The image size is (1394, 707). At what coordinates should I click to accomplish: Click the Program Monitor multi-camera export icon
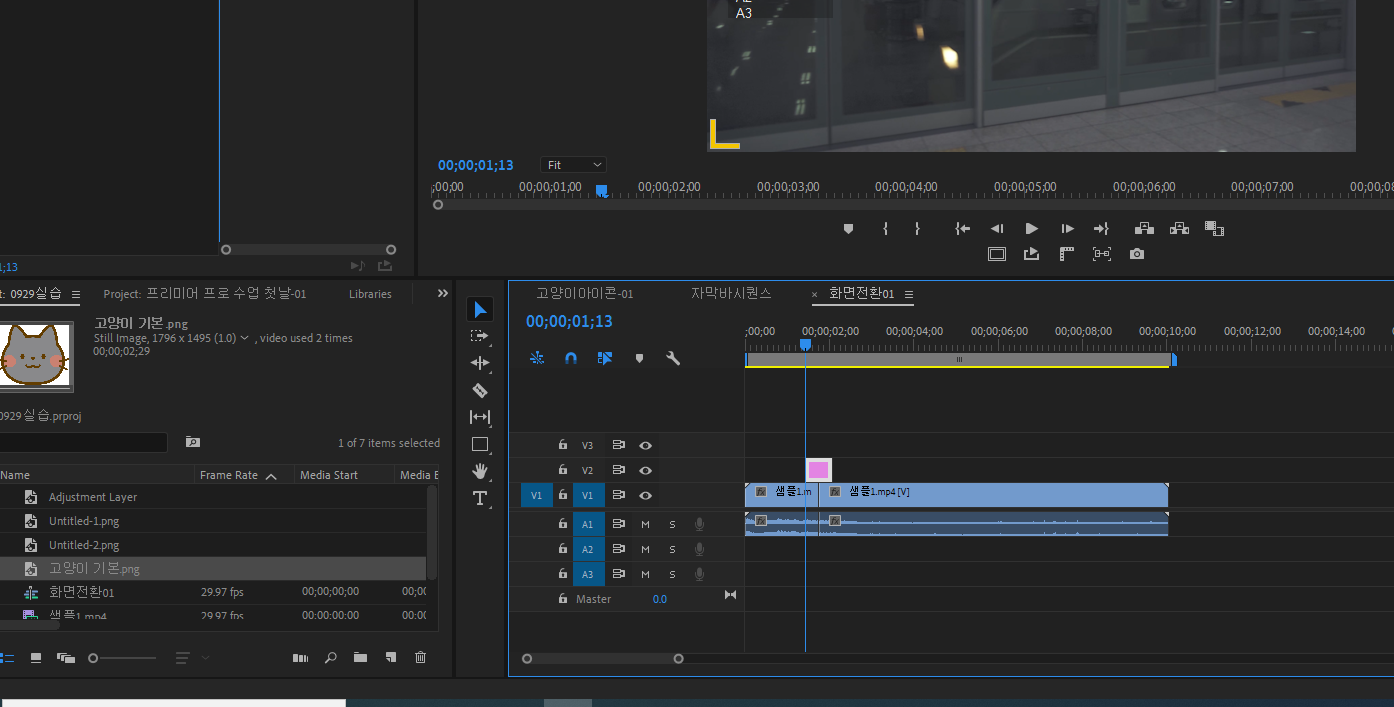[x=1032, y=254]
